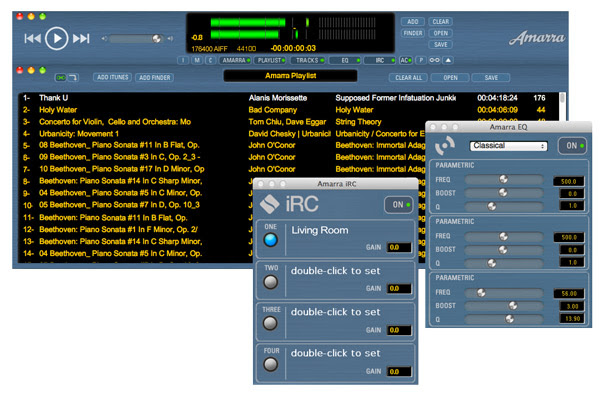600x393 pixels.
Task: Click CLEAR ALL in the playlist window
Action: (408, 78)
